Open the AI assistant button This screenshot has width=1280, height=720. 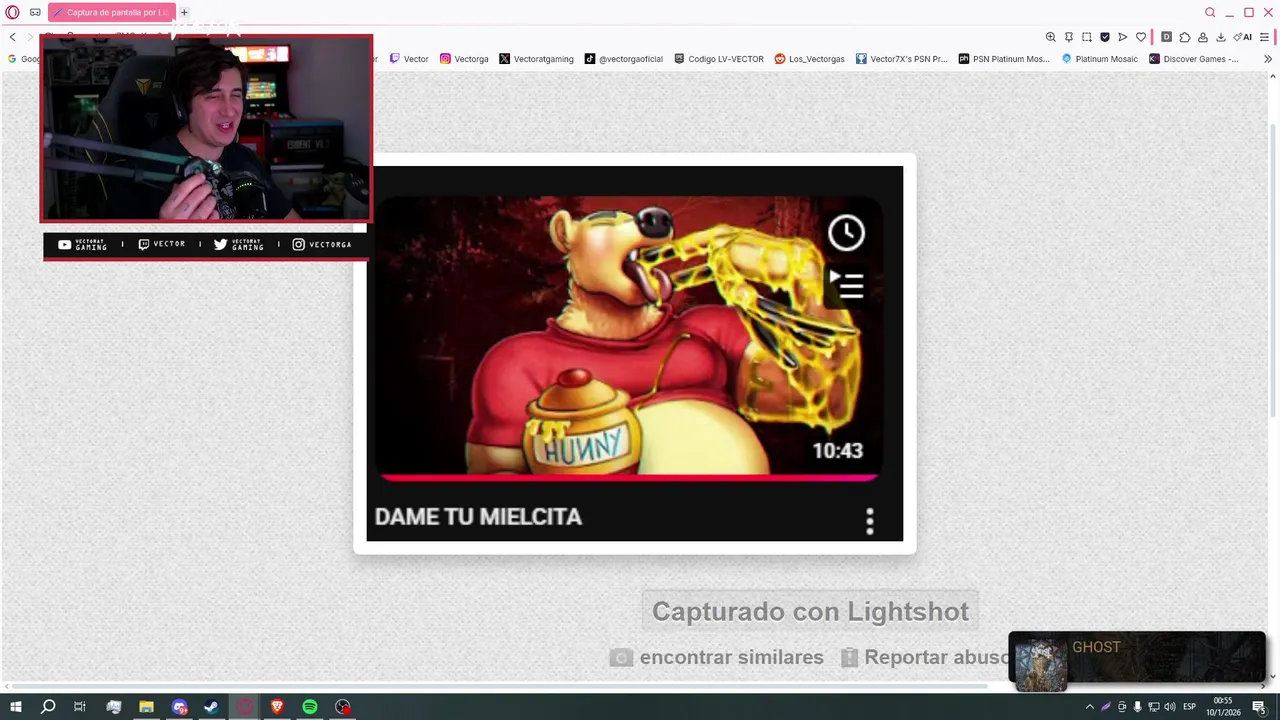tap(1243, 37)
